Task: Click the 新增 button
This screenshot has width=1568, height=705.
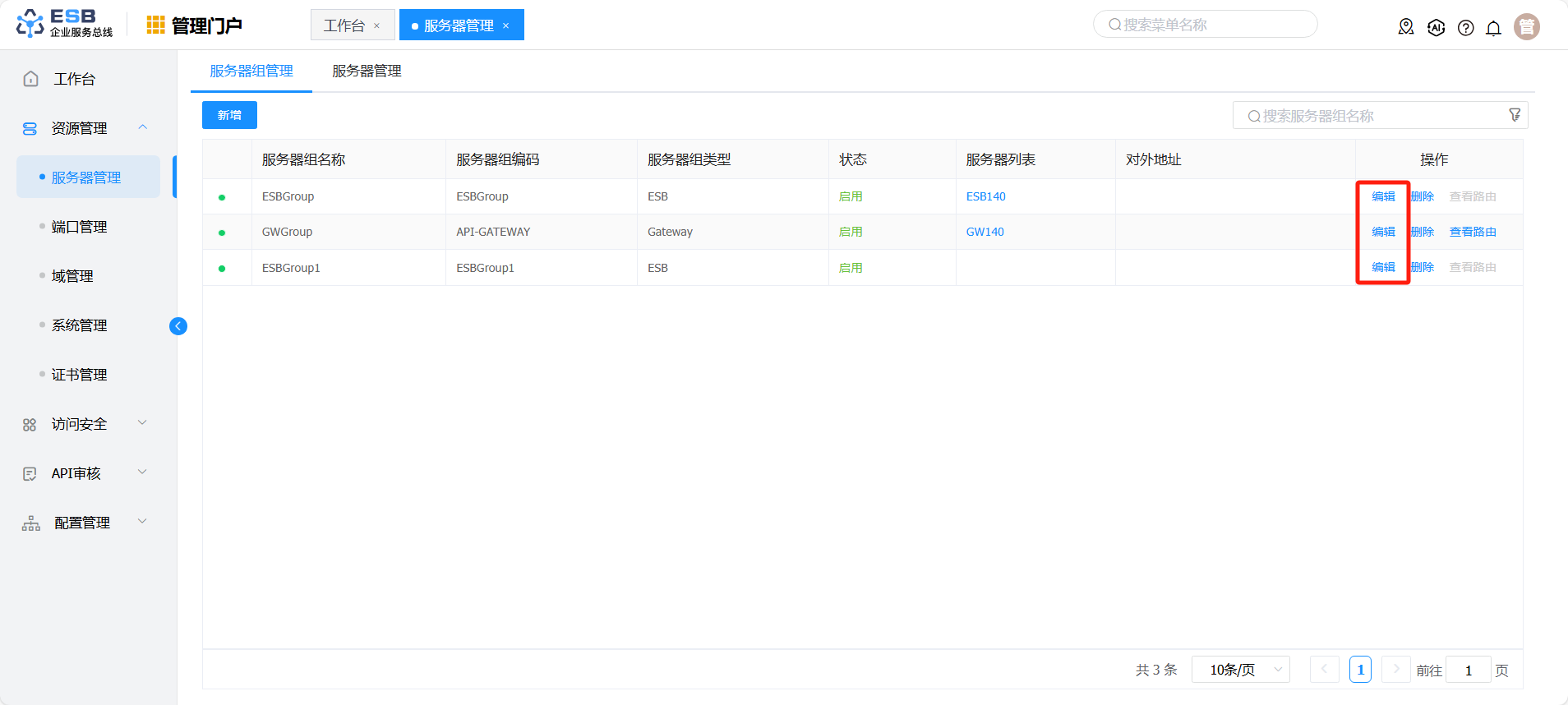Action: (229, 115)
